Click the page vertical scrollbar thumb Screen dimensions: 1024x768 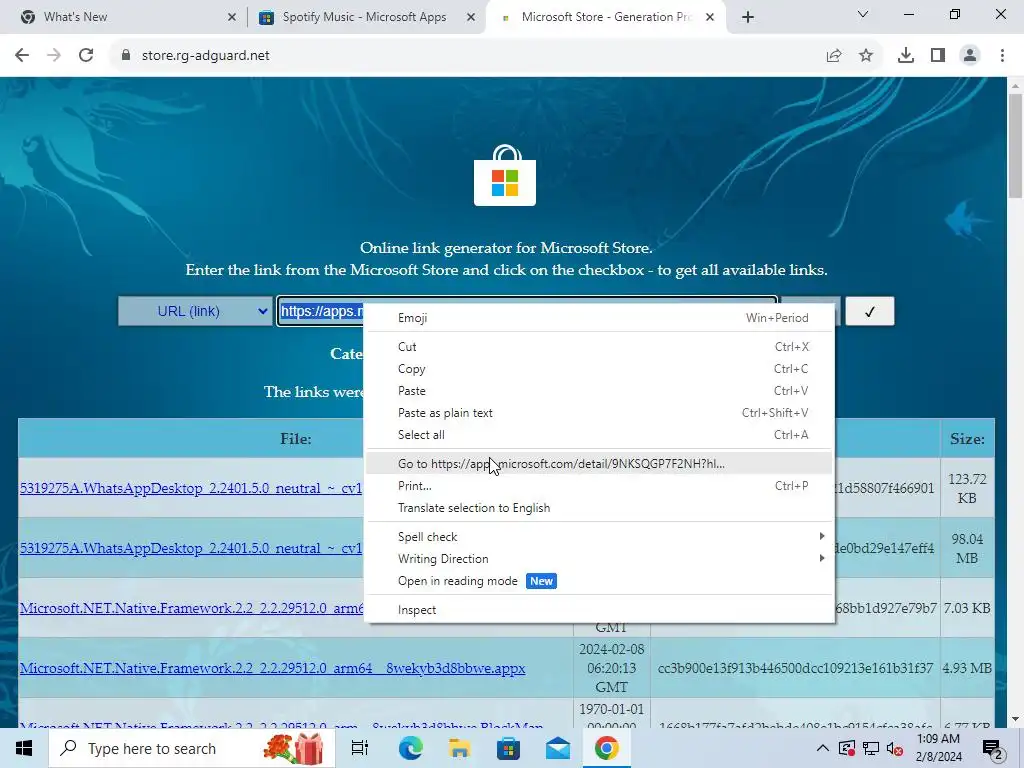tap(1016, 145)
